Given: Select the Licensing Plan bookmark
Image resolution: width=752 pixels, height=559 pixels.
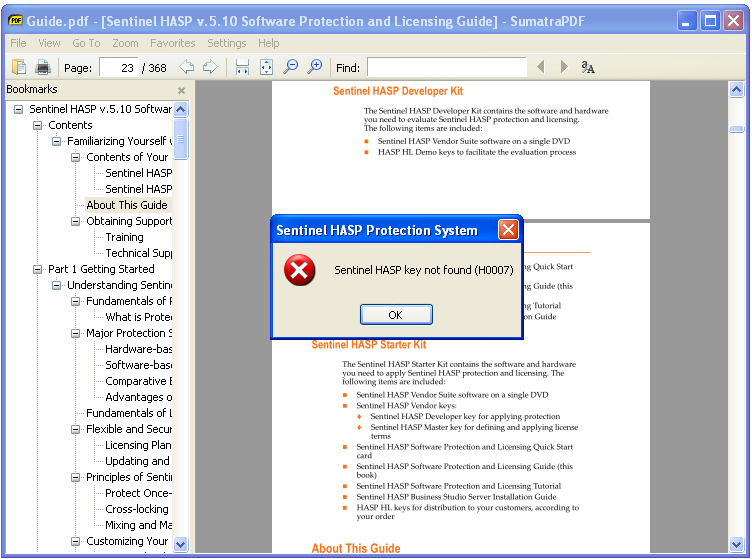Looking at the screenshot, I should point(138,445).
